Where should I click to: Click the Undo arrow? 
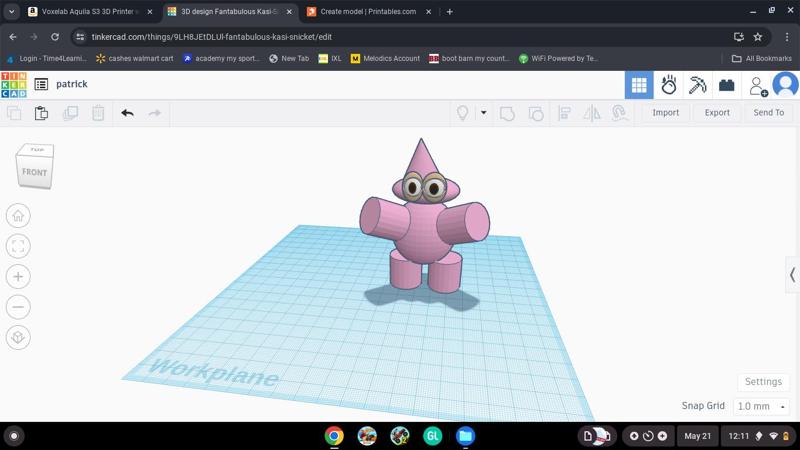coord(127,113)
